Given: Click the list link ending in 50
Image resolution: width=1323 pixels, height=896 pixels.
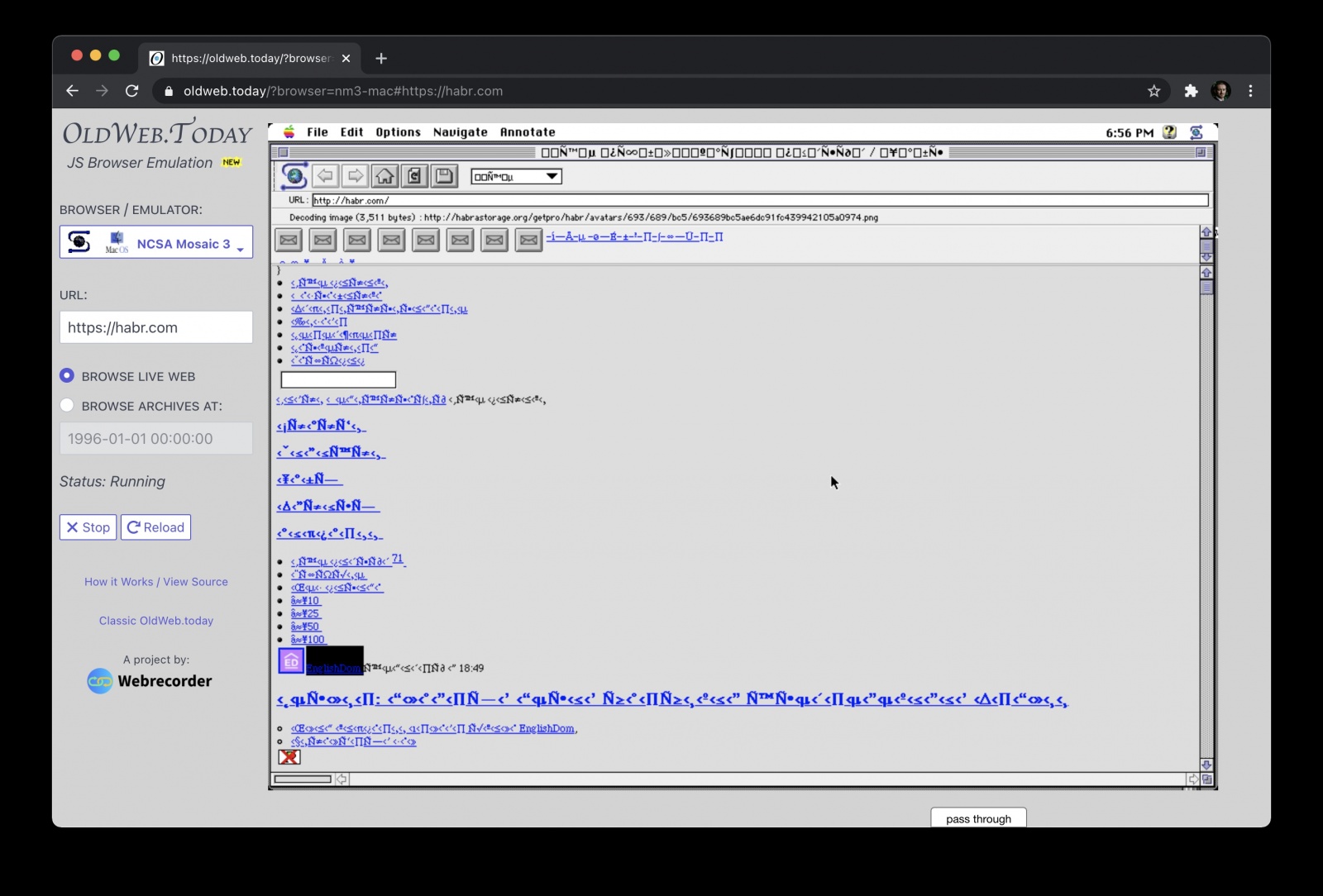Looking at the screenshot, I should pyautogui.click(x=305, y=627).
